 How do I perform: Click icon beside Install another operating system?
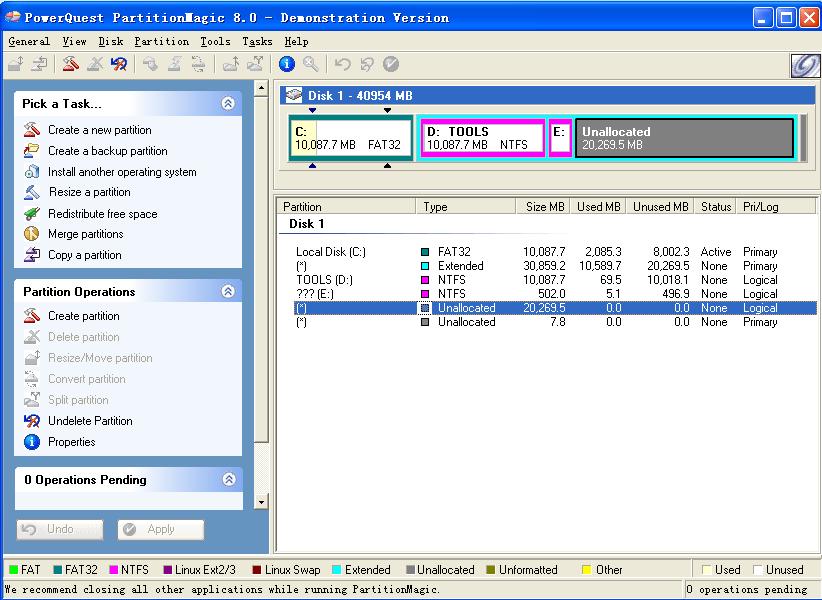click(x=32, y=171)
